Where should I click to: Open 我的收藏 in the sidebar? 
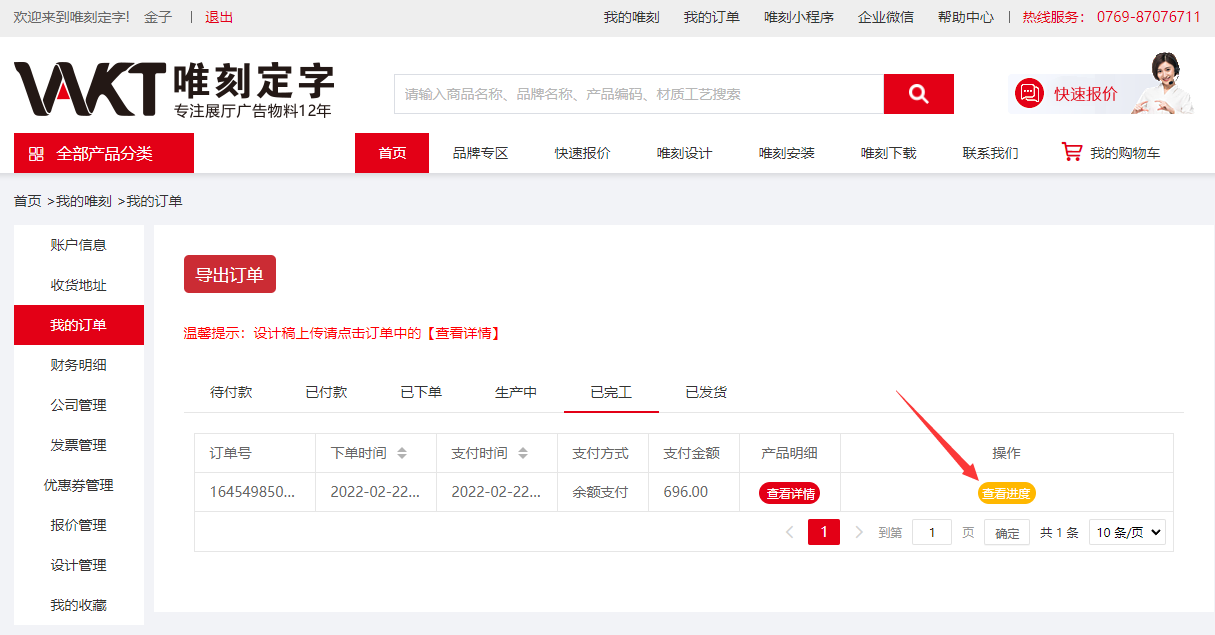pyautogui.click(x=79, y=605)
